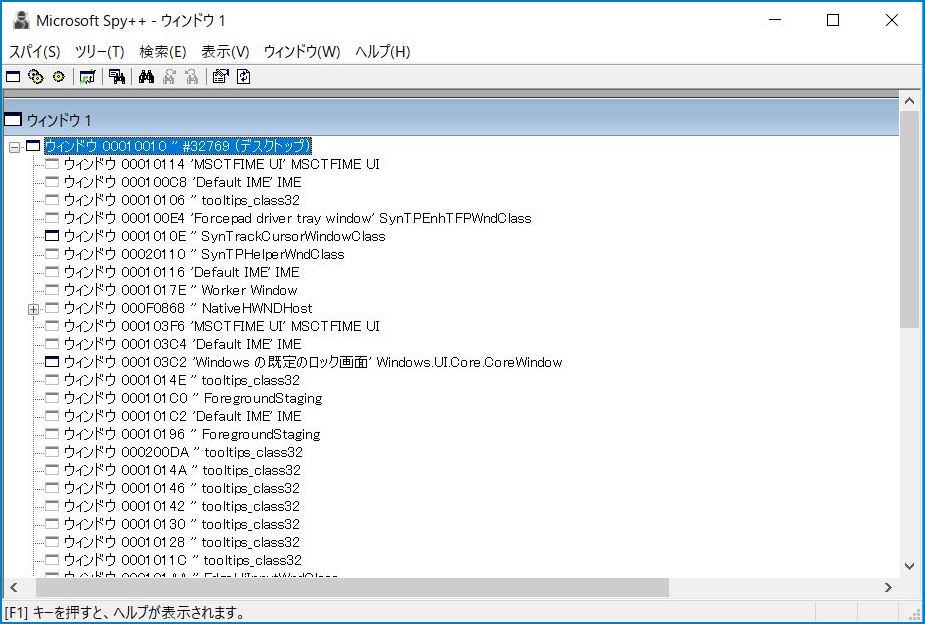
Task: Click the [F1] help hint in status bar
Action: (x=124, y=612)
